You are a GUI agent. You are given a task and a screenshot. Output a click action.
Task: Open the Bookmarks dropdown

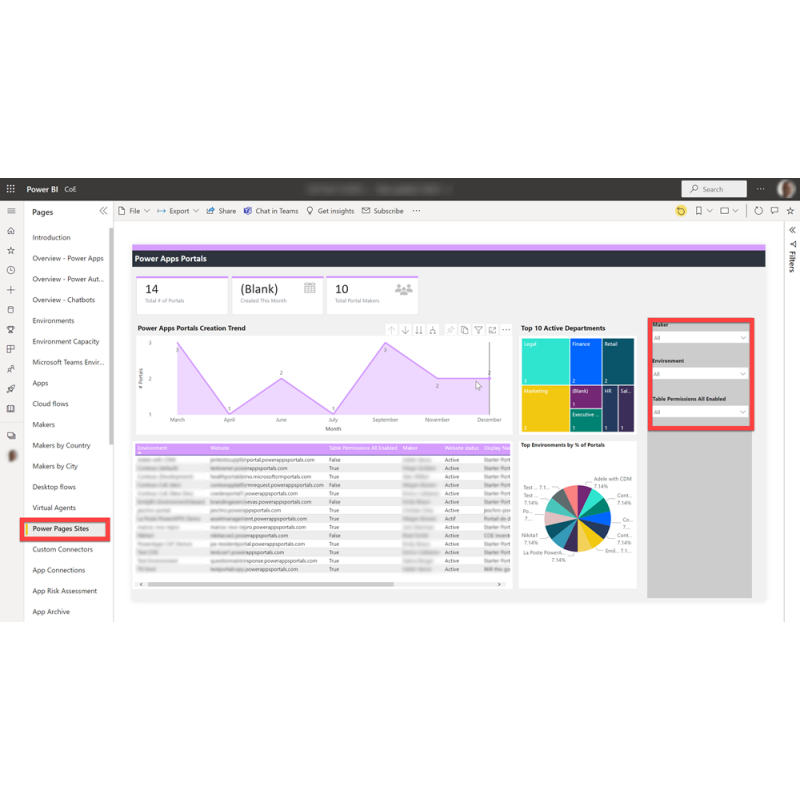[x=704, y=211]
